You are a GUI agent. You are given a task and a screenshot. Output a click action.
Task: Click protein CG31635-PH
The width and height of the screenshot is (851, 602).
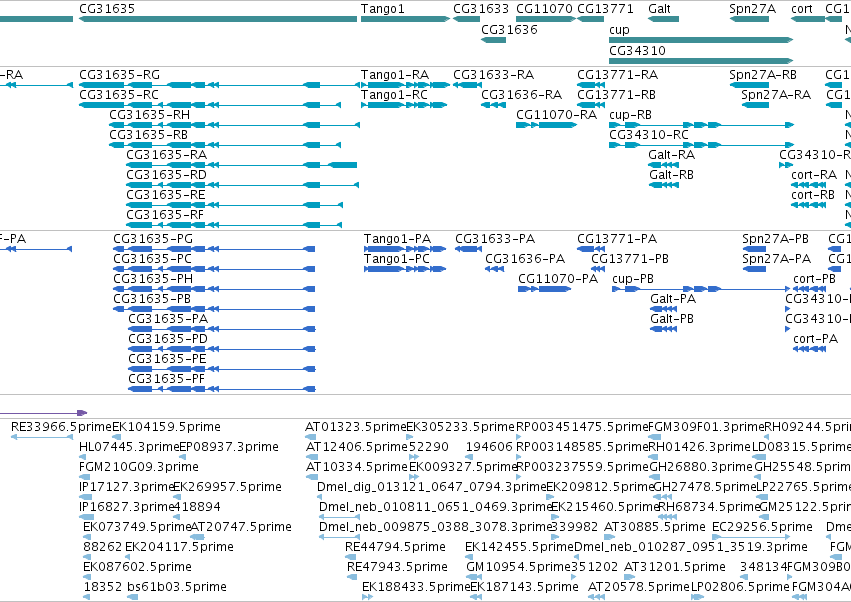(153, 279)
